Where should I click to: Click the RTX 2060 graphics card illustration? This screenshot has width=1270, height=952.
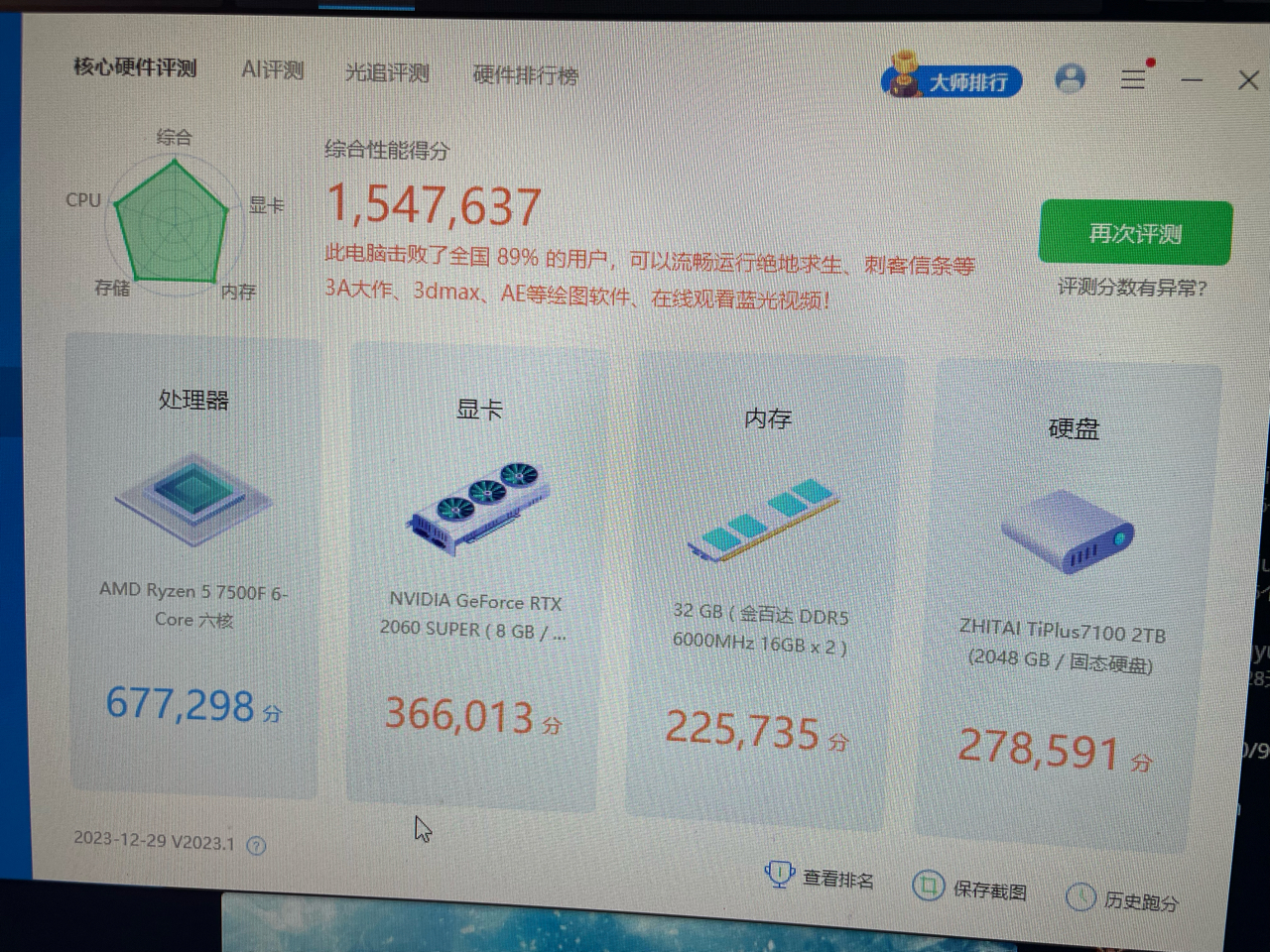tap(480, 509)
